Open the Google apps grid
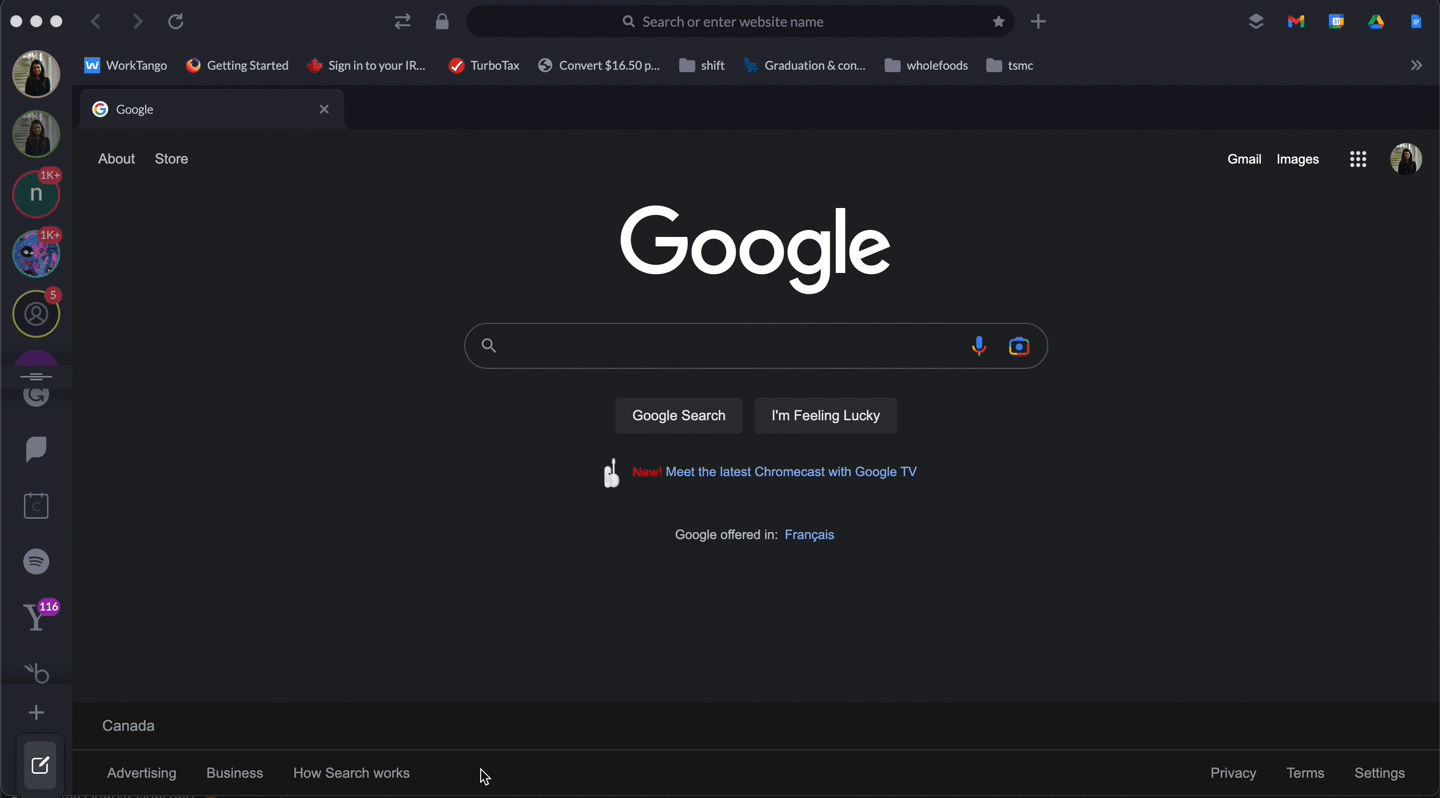1440x798 pixels. click(x=1358, y=159)
